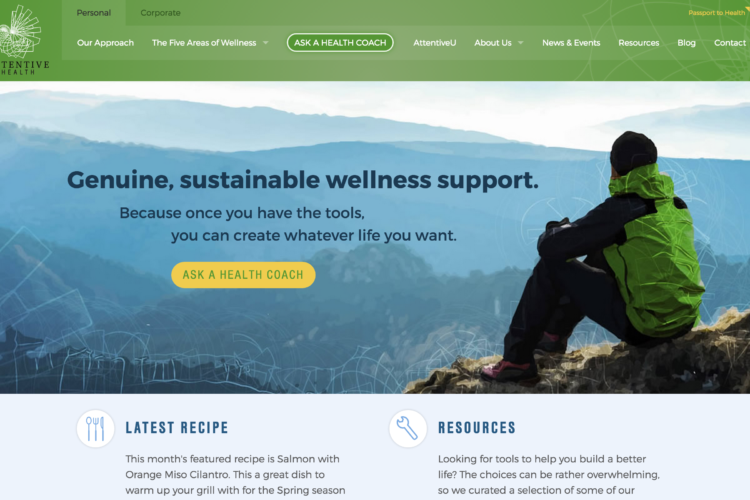Click the fork and knife recipe icon
This screenshot has width=750, height=500.
pos(95,428)
